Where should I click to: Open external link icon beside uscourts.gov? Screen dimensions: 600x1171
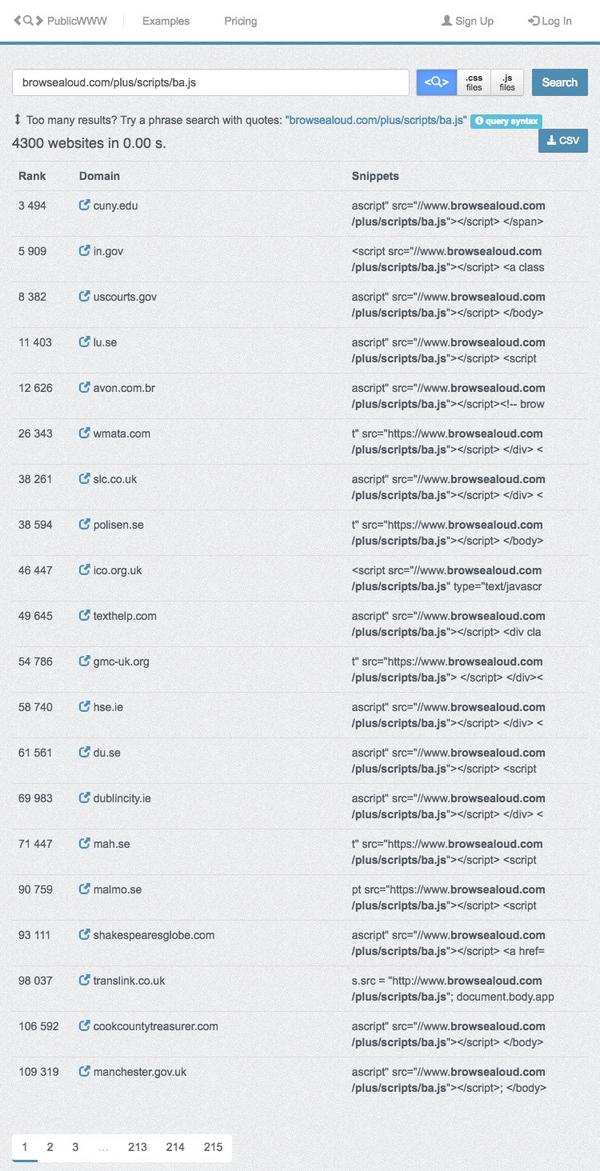click(84, 296)
